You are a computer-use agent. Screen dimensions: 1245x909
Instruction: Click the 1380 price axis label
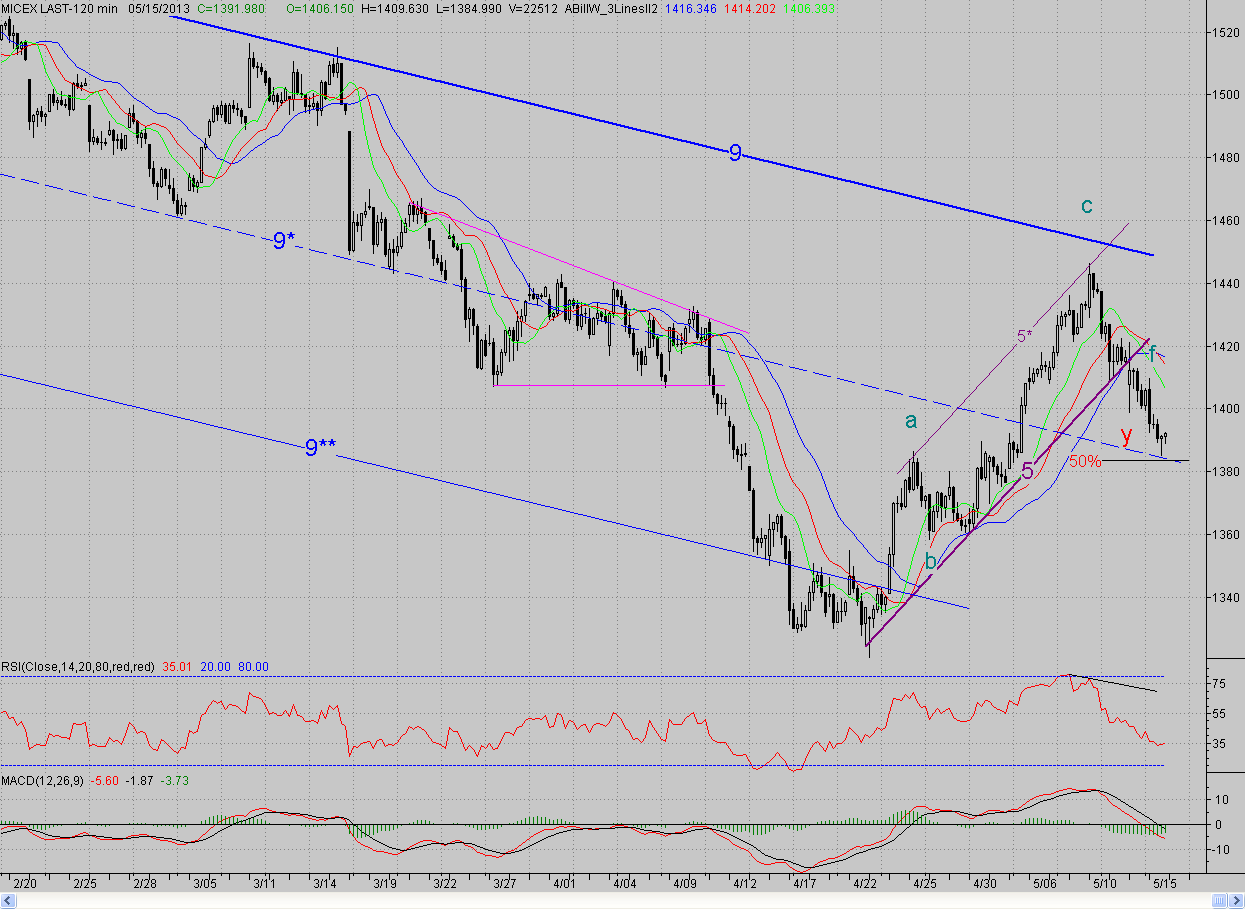tap(1226, 472)
